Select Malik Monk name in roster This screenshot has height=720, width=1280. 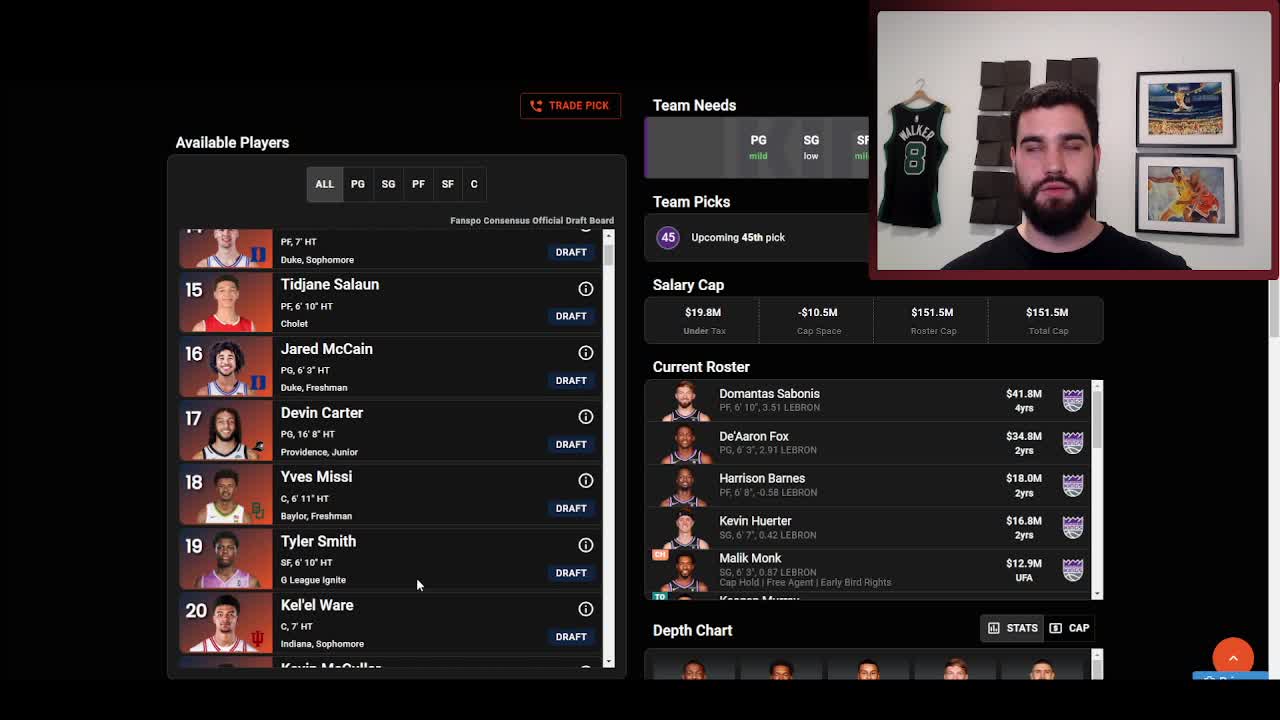[x=750, y=558]
